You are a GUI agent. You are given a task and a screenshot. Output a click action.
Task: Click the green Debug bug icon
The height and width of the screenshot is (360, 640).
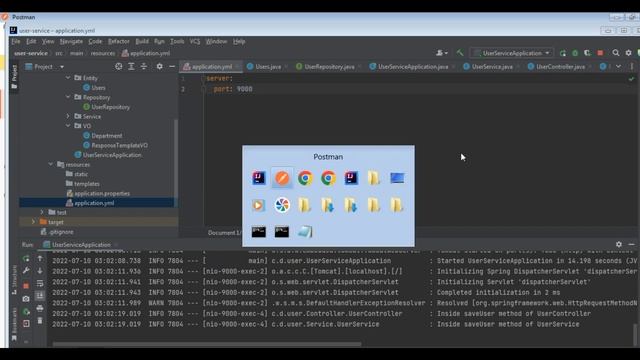point(575,53)
